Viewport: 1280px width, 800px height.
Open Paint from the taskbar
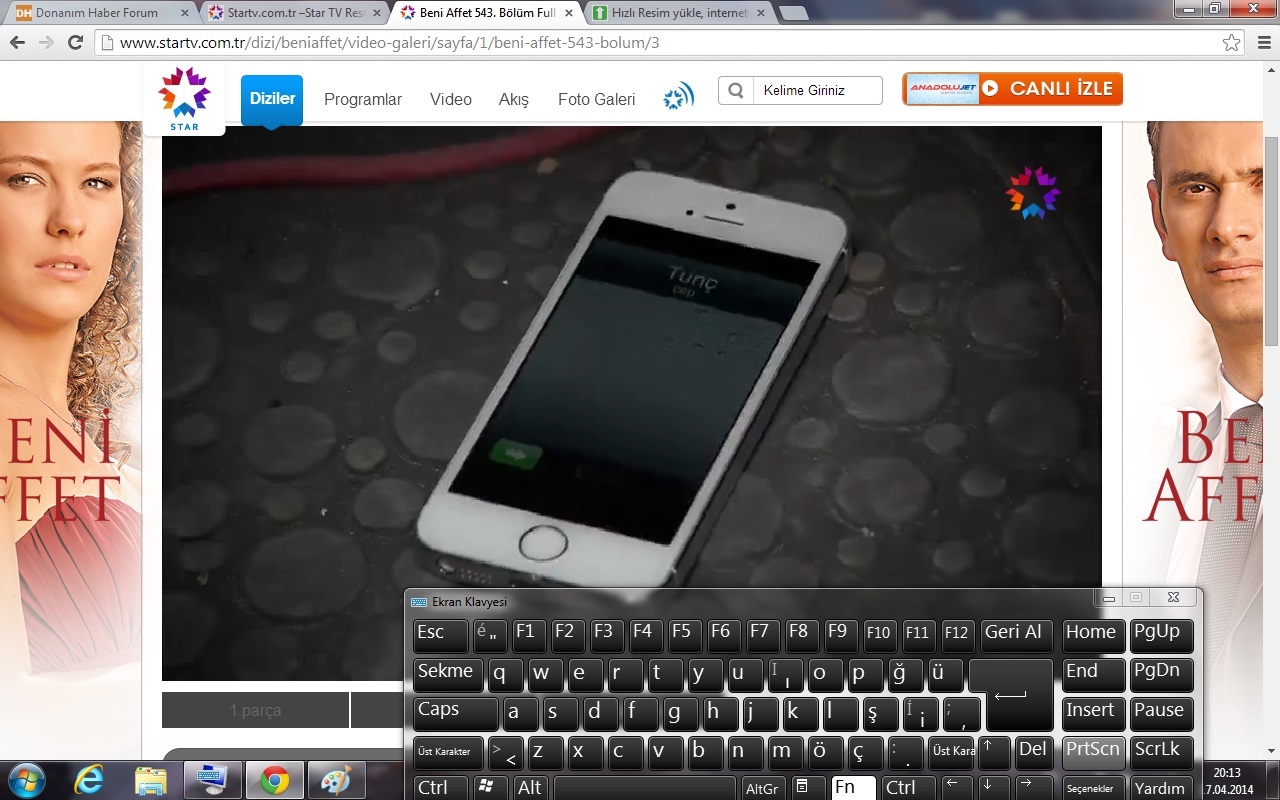337,780
